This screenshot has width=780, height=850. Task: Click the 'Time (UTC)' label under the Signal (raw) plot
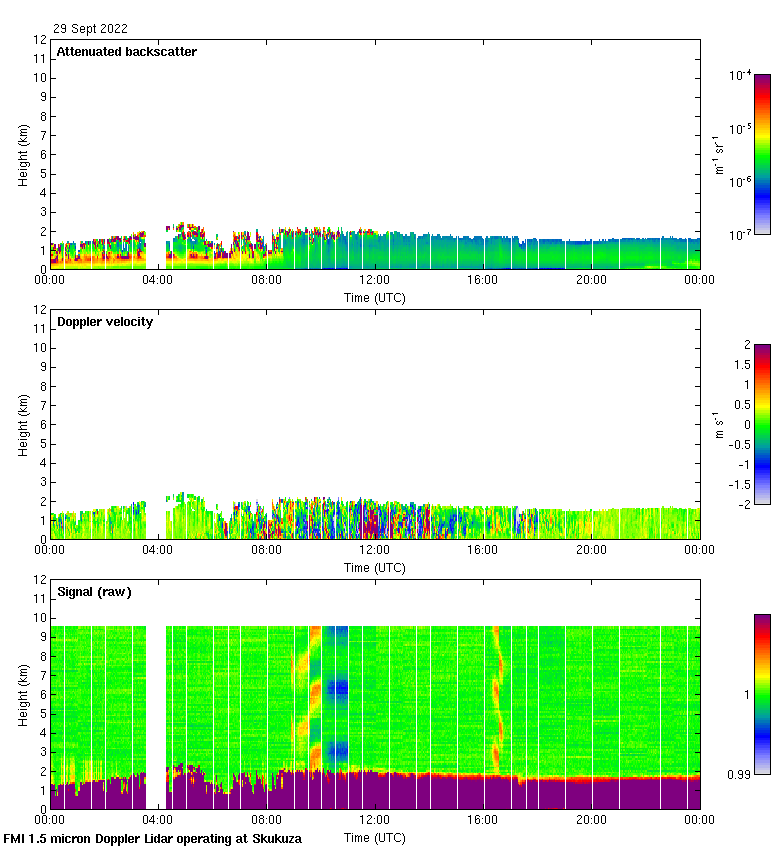(375, 837)
